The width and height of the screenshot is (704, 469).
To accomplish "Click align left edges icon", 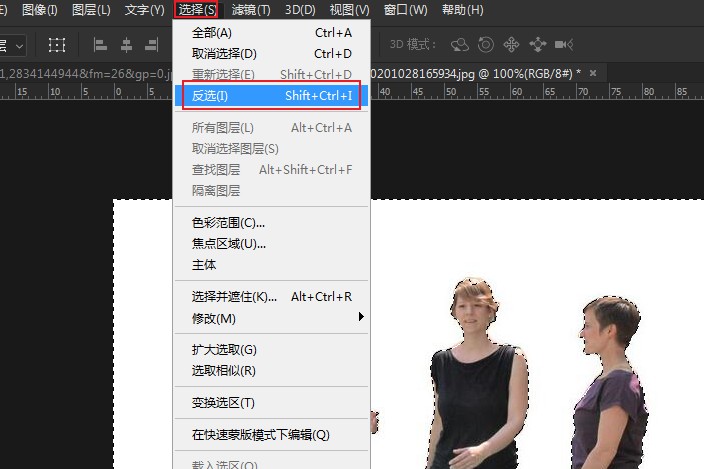I will [x=100, y=45].
